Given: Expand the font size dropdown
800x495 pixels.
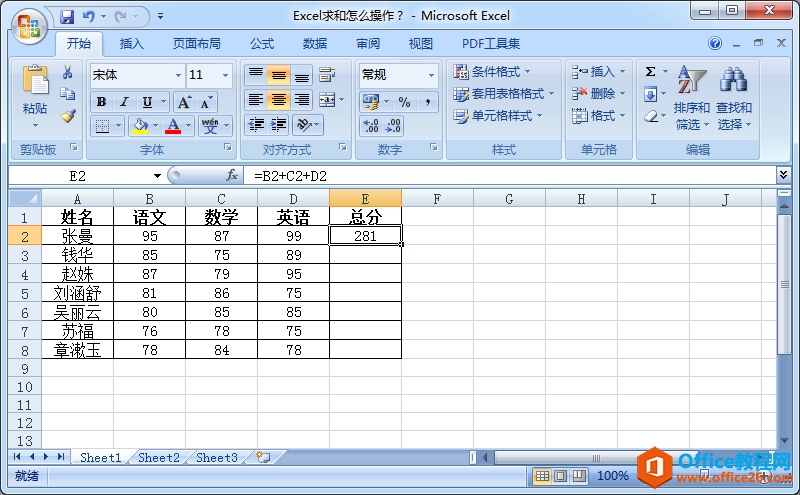Looking at the screenshot, I should click(x=226, y=75).
